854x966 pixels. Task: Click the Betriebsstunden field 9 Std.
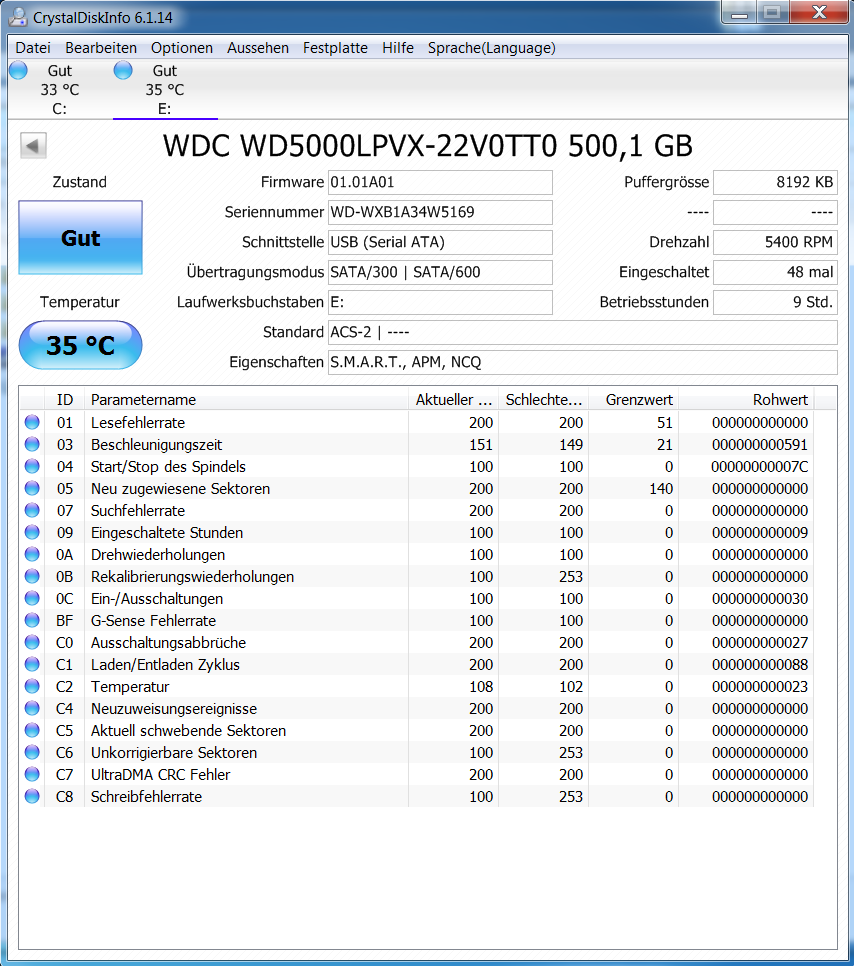pos(775,302)
